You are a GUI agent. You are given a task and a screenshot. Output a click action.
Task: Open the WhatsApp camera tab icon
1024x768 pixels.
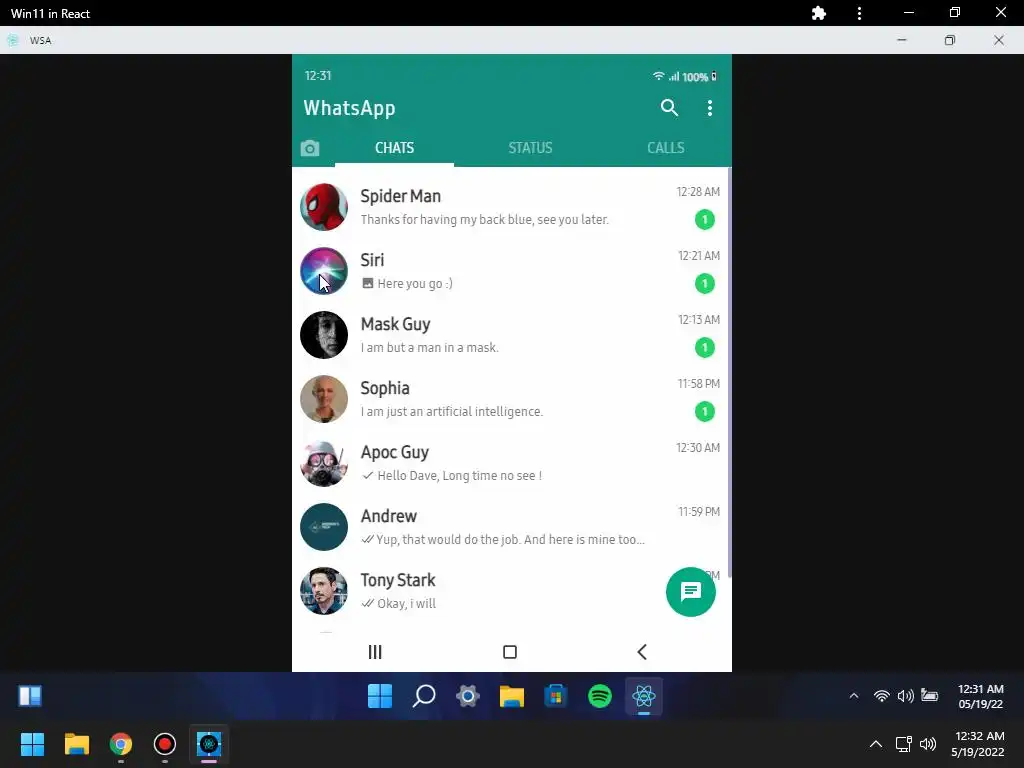310,148
